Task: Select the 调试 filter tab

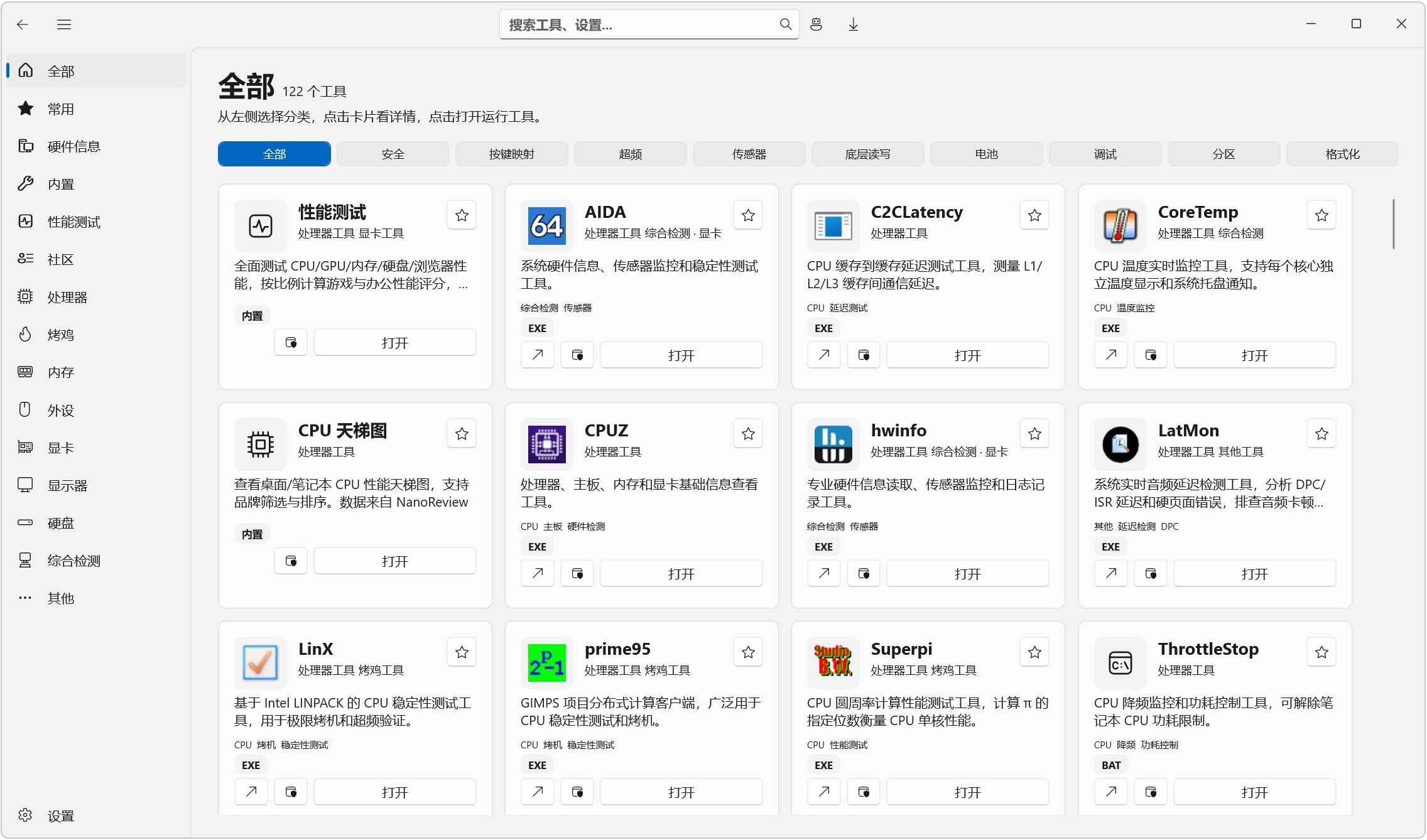Action: point(1105,154)
